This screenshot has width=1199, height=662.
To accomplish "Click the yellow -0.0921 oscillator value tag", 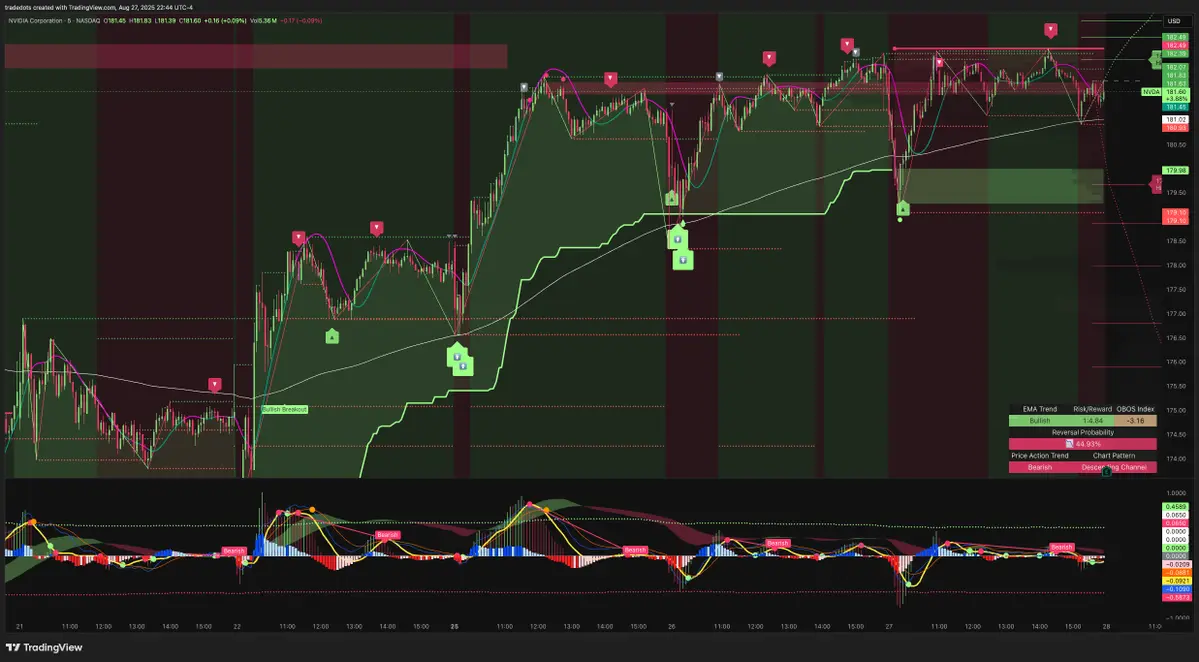I will coord(1176,581).
